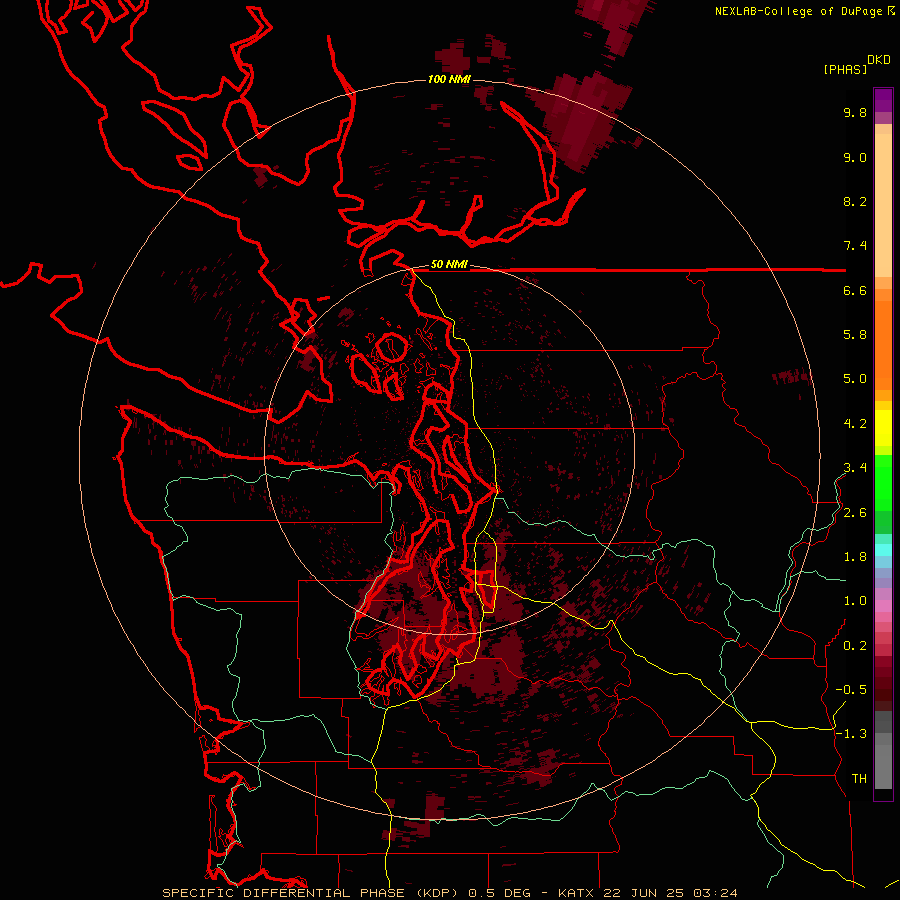Click the 6.6 value on the color scale
Image resolution: width=900 pixels, height=900 pixels.
tap(855, 290)
